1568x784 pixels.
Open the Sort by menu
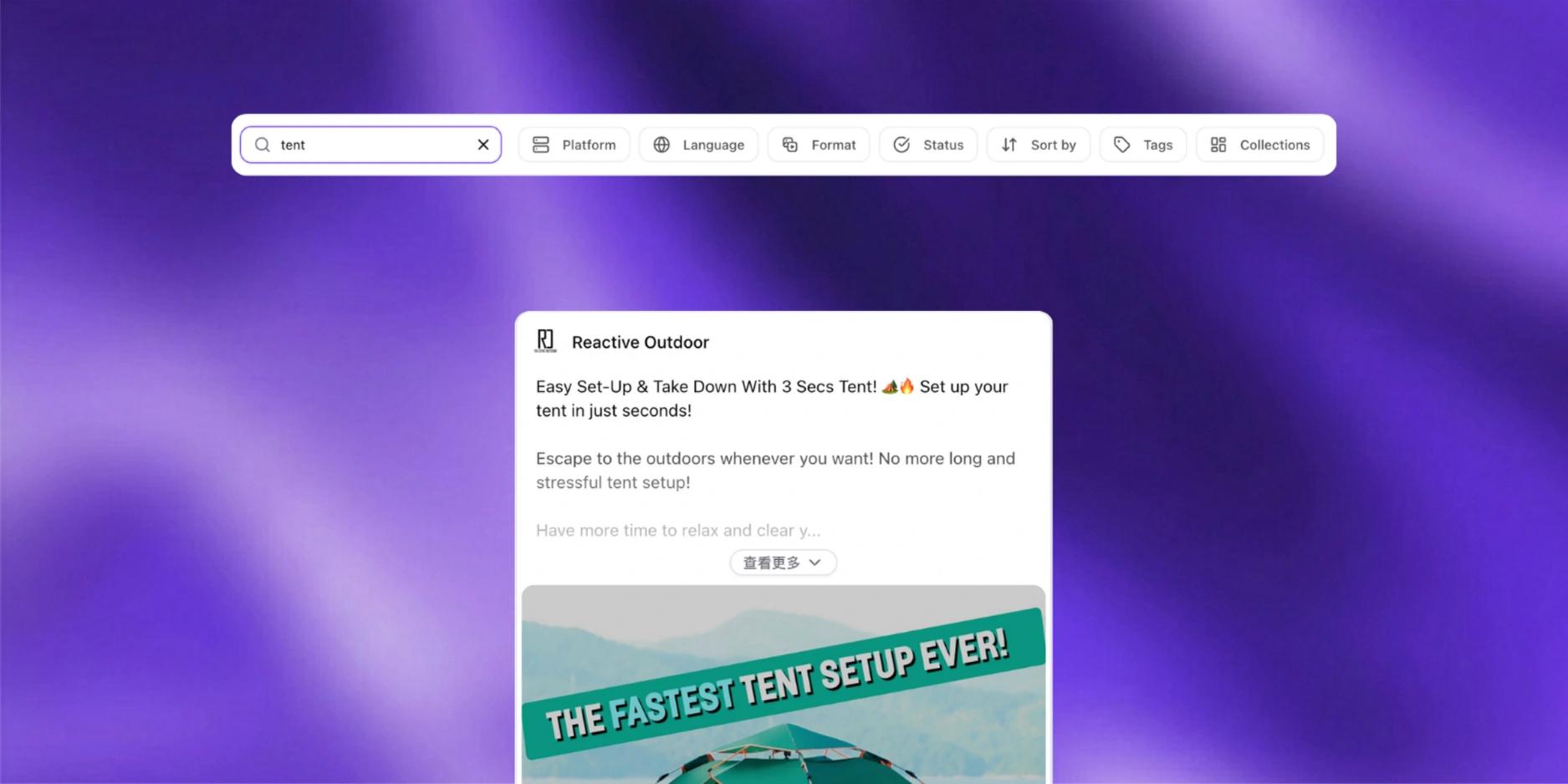click(x=1039, y=145)
